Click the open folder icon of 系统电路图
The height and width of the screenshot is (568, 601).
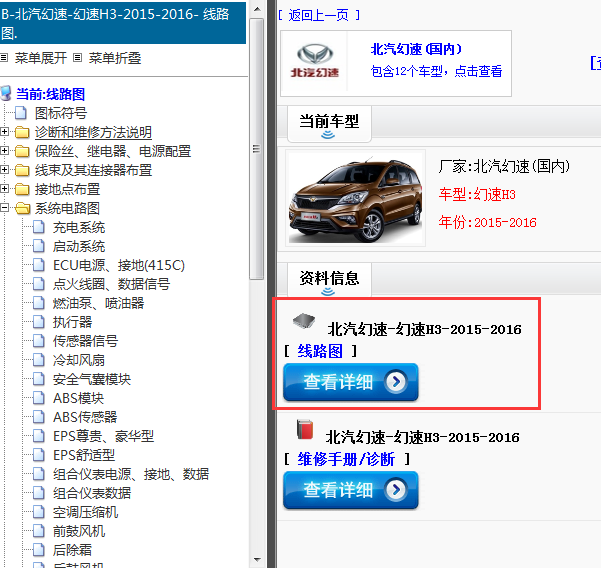click(x=23, y=208)
